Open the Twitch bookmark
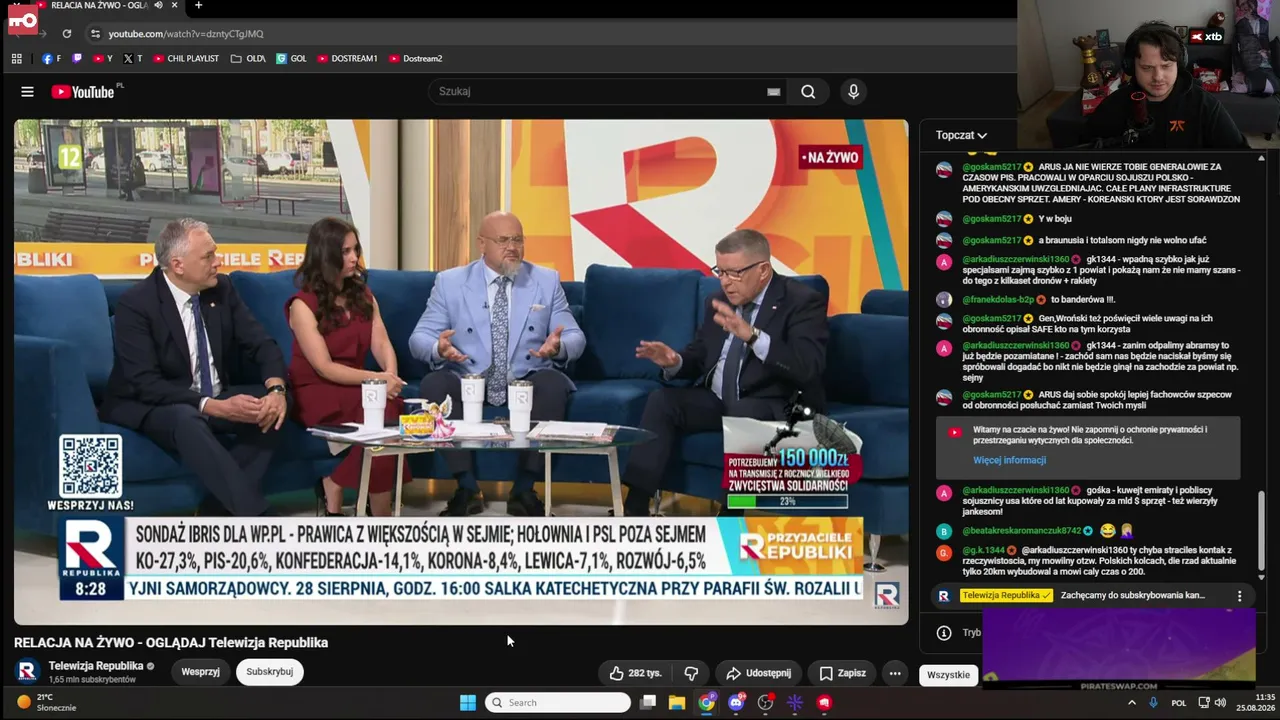The image size is (1280, 720). [x=78, y=59]
